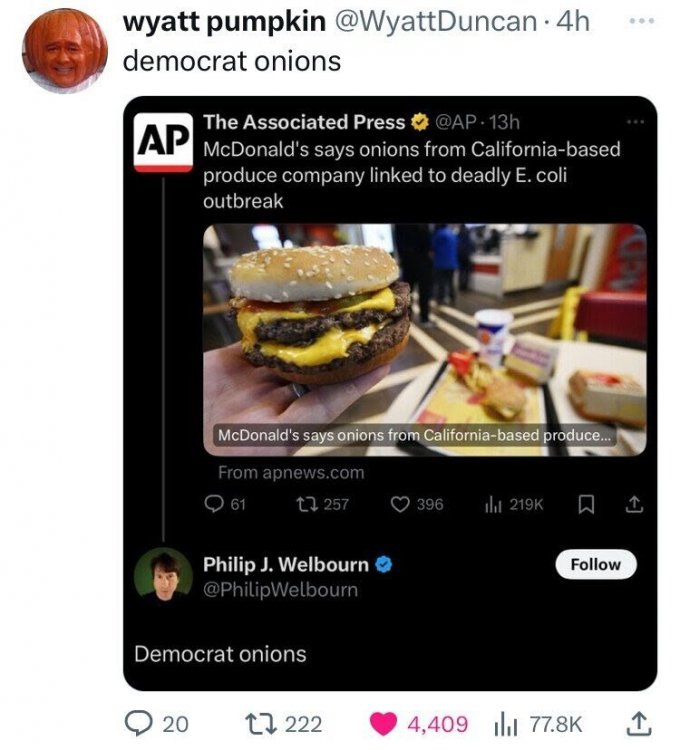Reply to the AP tweet with 61 replies
The height and width of the screenshot is (750, 680).
[x=213, y=504]
